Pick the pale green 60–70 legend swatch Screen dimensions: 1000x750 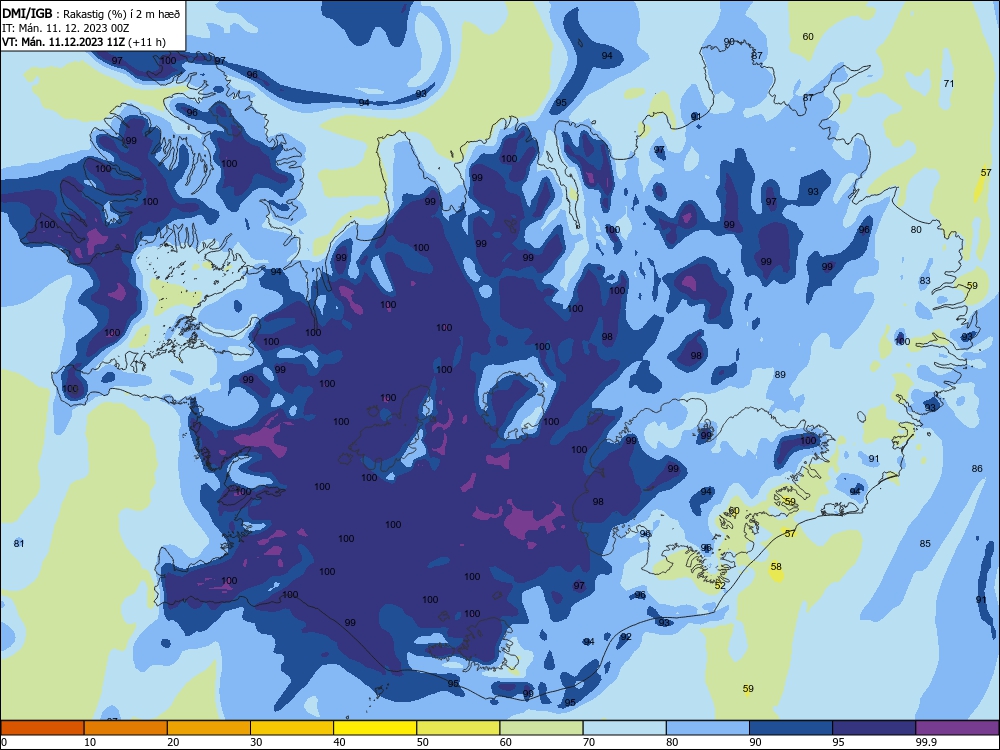click(541, 728)
